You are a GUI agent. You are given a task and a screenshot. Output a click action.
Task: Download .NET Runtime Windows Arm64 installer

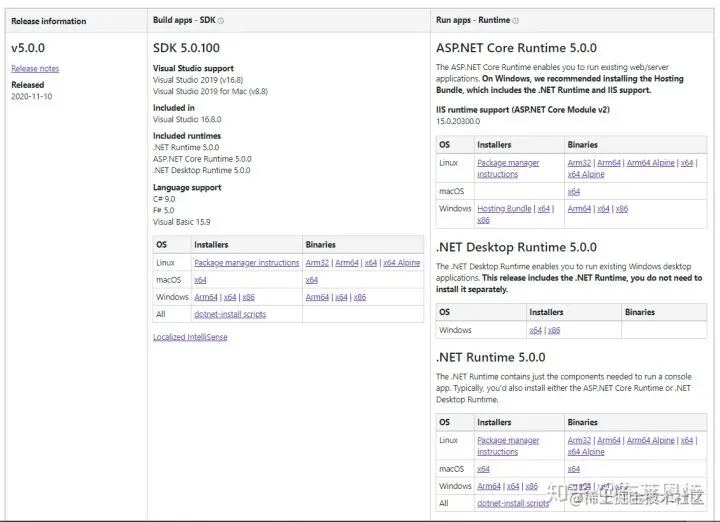tap(489, 486)
